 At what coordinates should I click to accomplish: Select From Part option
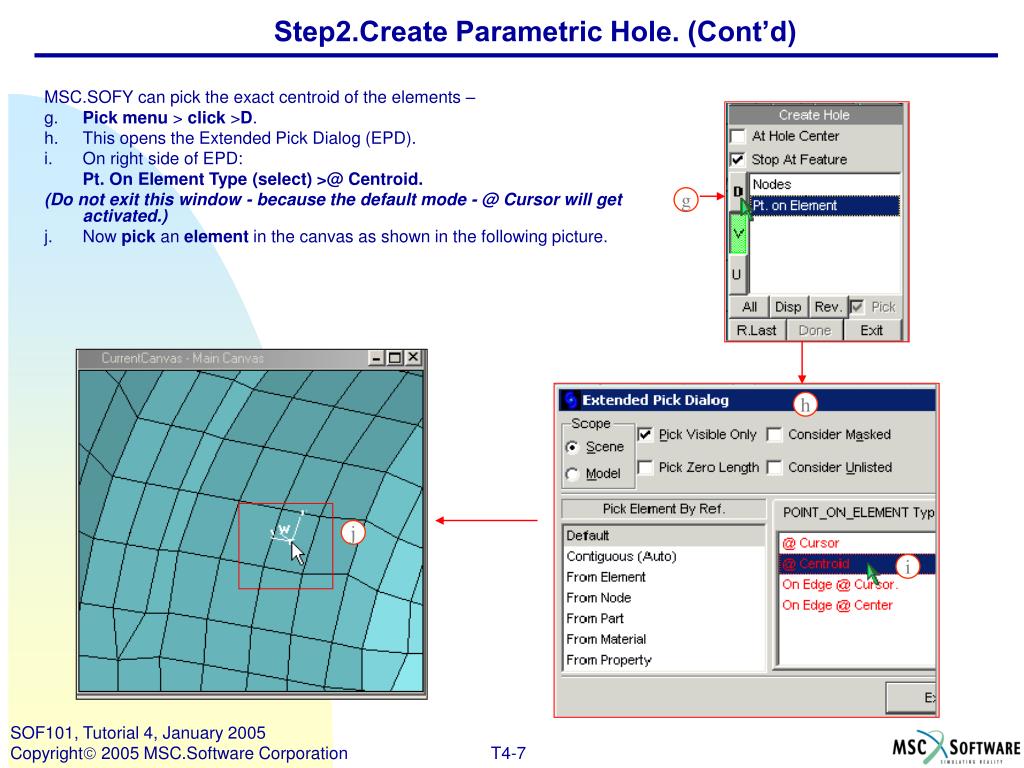click(664, 618)
